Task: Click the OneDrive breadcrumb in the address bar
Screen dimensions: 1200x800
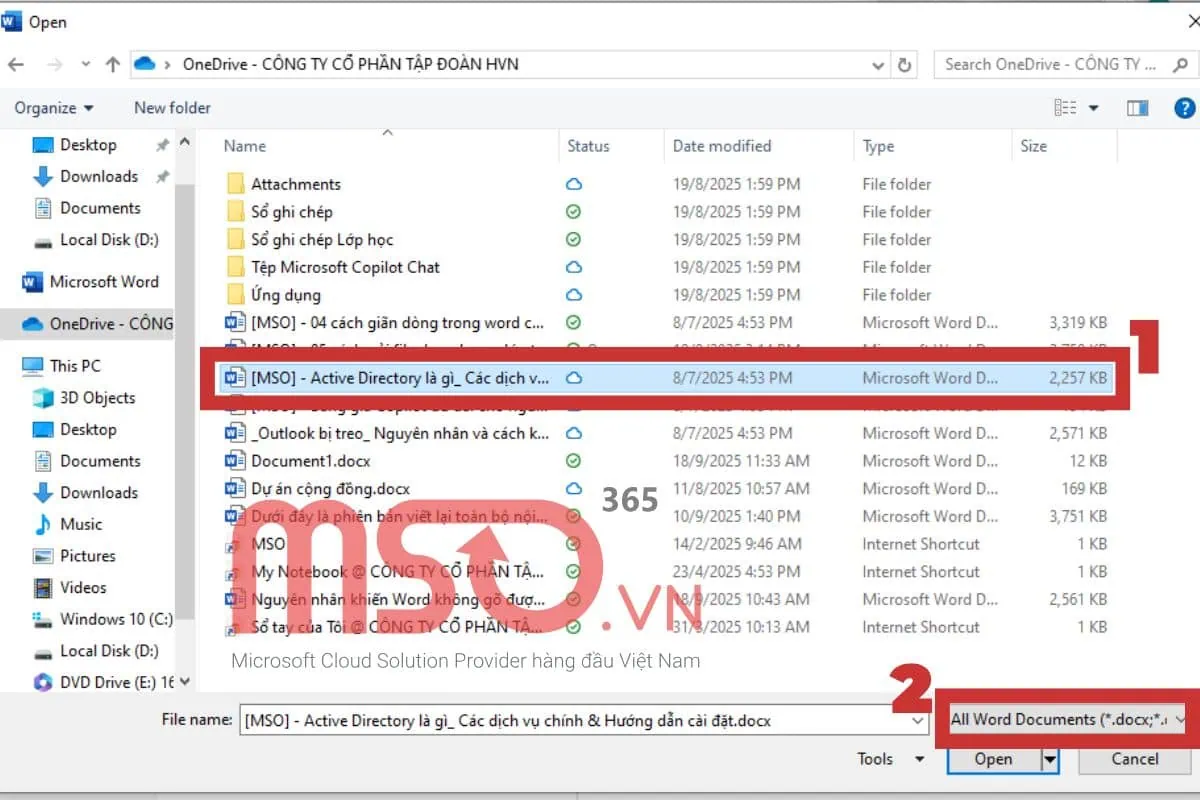Action: click(x=350, y=63)
